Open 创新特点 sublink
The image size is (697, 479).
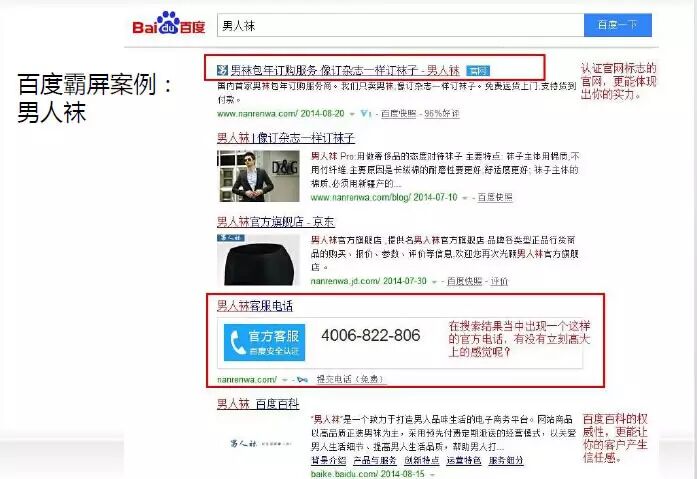point(421,460)
